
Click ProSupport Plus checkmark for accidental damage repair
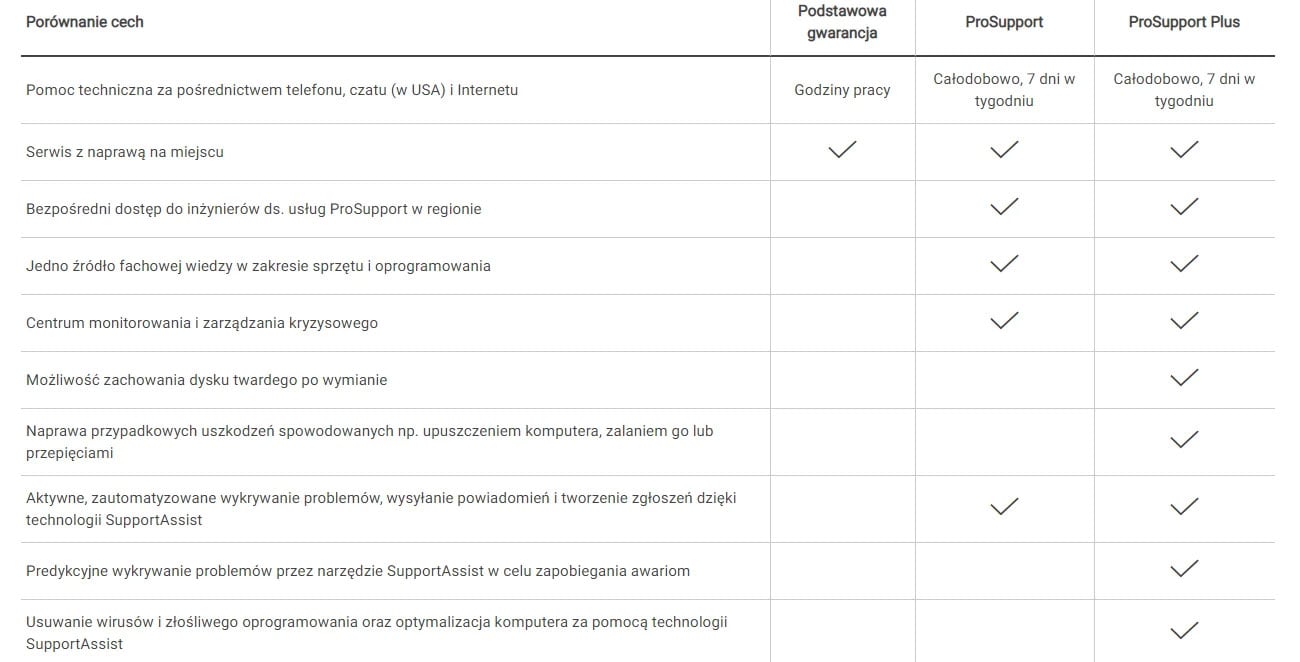pyautogui.click(x=1184, y=440)
